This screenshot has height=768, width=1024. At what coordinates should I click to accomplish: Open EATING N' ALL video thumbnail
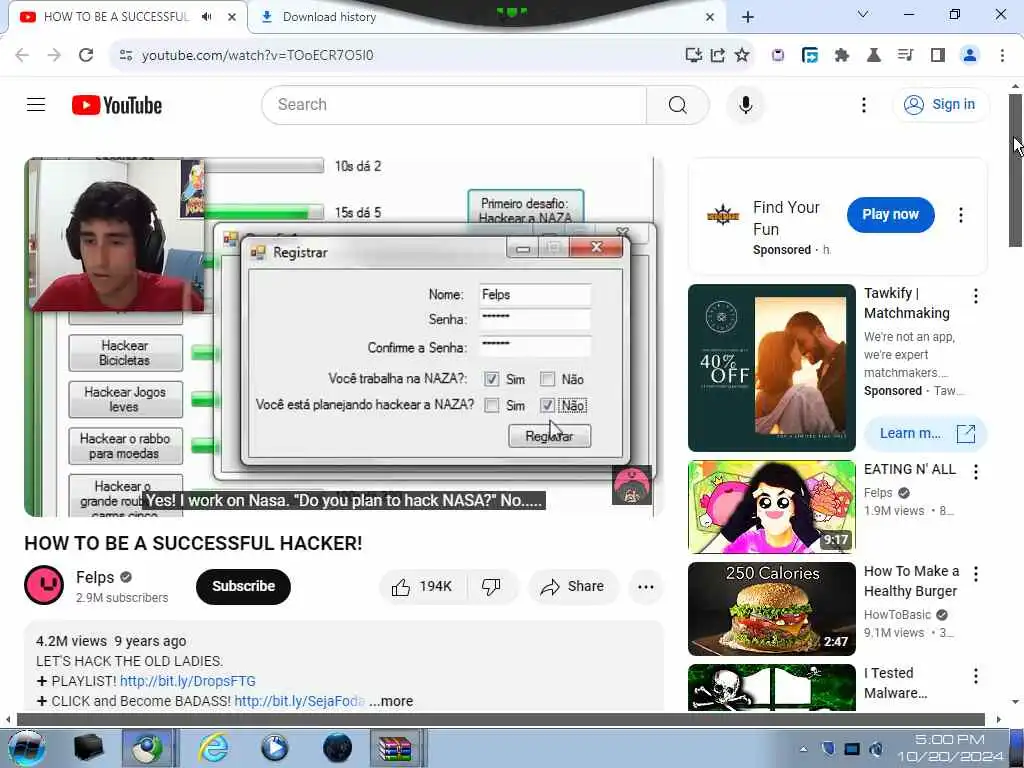coord(771,507)
